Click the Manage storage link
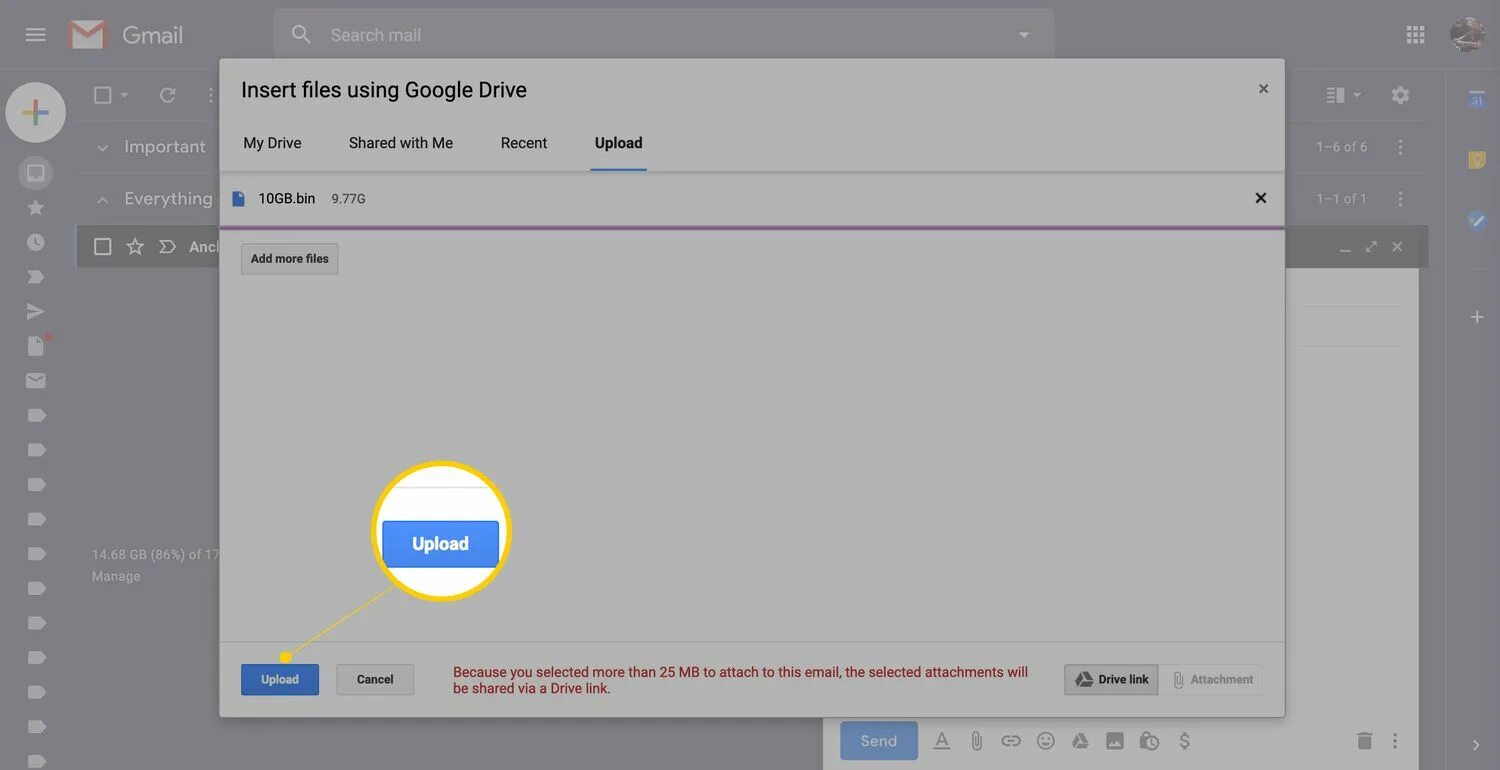This screenshot has height=770, width=1500. coord(116,577)
